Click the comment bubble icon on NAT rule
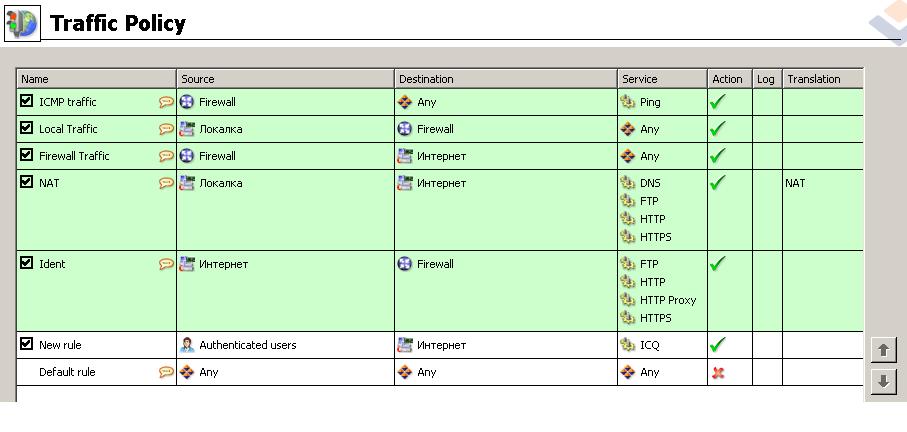Image resolution: width=907 pixels, height=432 pixels. coord(166,183)
